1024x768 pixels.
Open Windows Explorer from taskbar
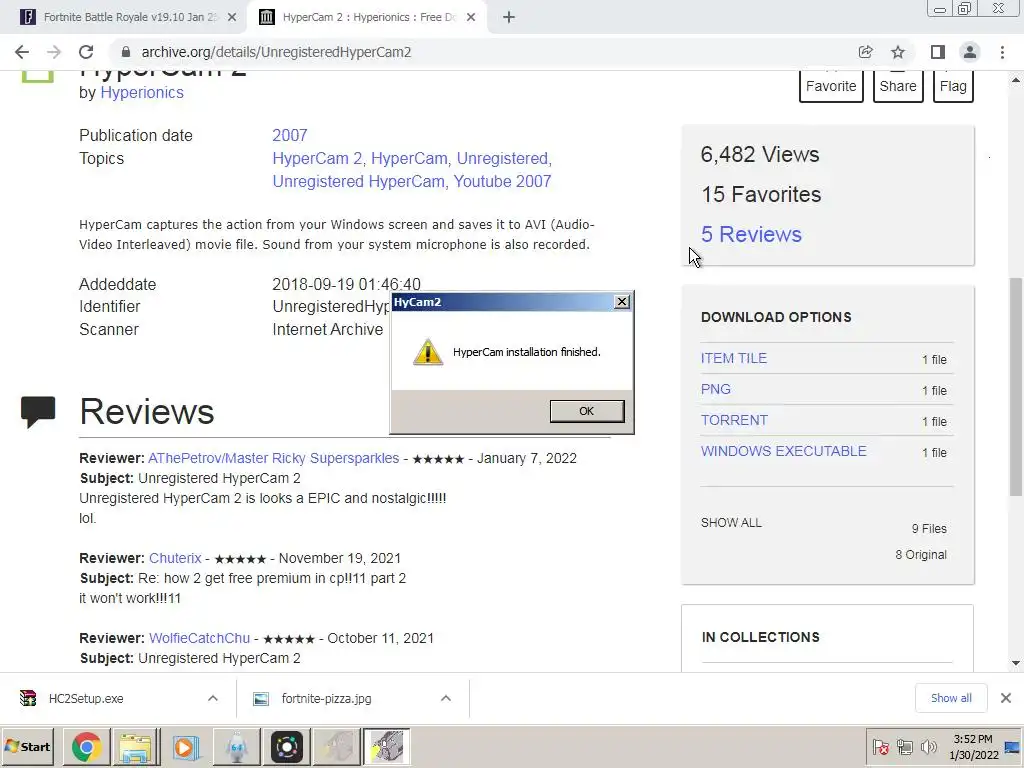136,746
